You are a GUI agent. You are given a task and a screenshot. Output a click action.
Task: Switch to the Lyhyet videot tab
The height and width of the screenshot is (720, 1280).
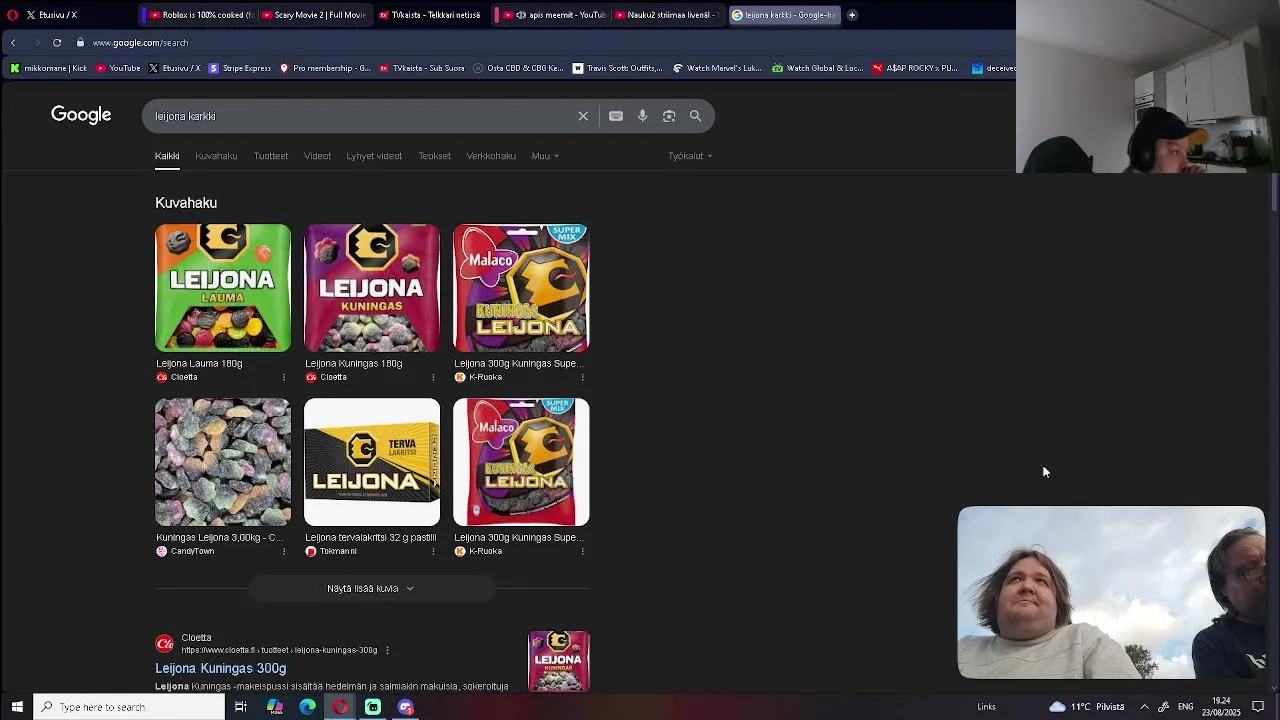click(x=374, y=156)
